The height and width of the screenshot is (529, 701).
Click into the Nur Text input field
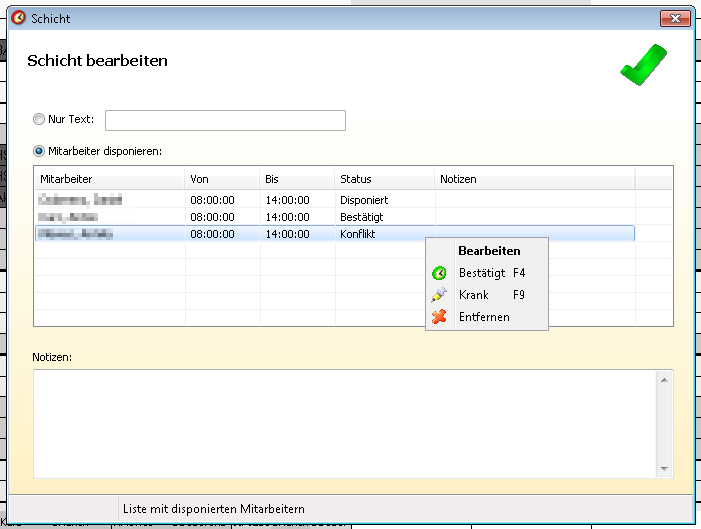click(225, 120)
